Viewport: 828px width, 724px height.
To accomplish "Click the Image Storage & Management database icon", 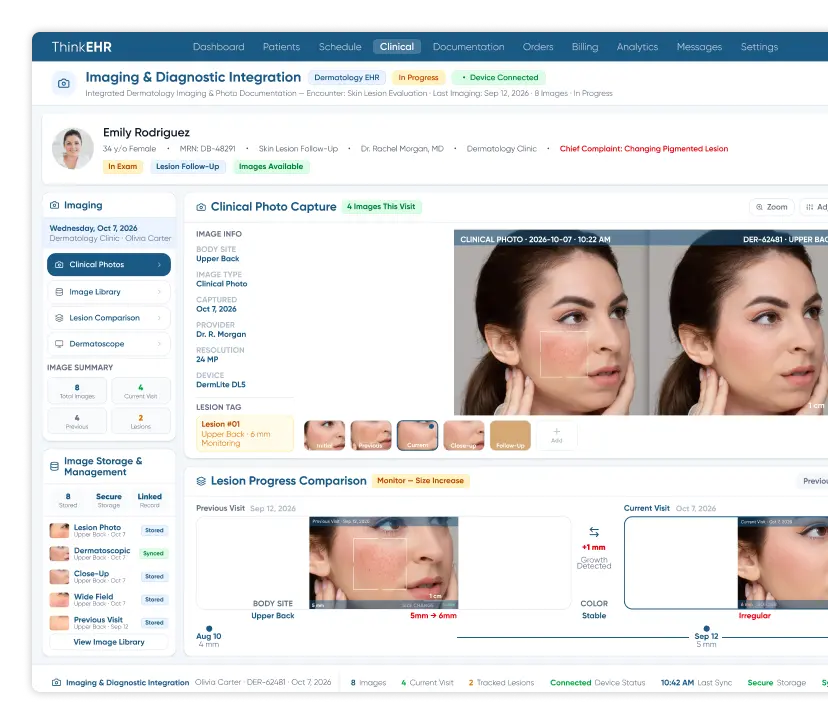I will pos(54,466).
